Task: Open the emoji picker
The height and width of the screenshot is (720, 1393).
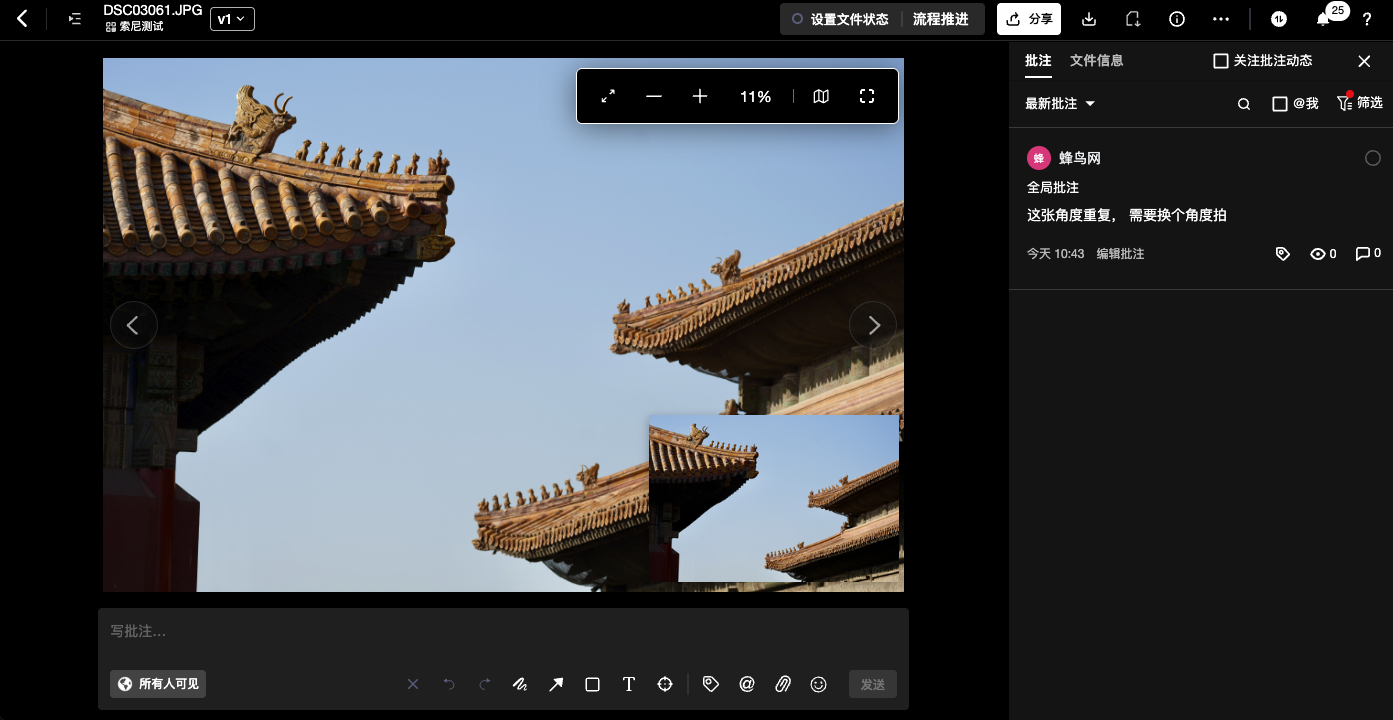Action: (818, 684)
